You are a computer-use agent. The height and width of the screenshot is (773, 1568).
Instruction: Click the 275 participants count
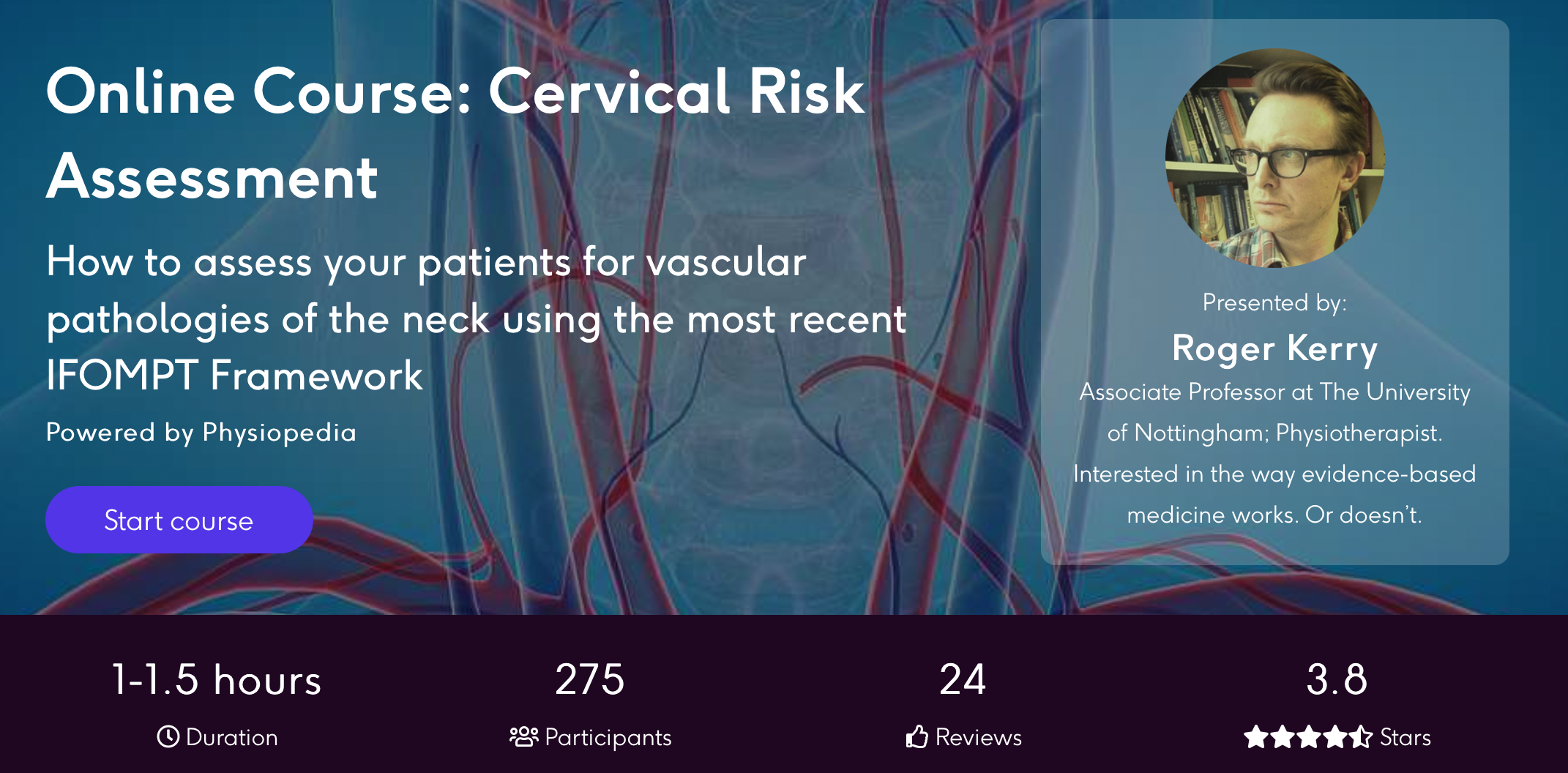590,679
